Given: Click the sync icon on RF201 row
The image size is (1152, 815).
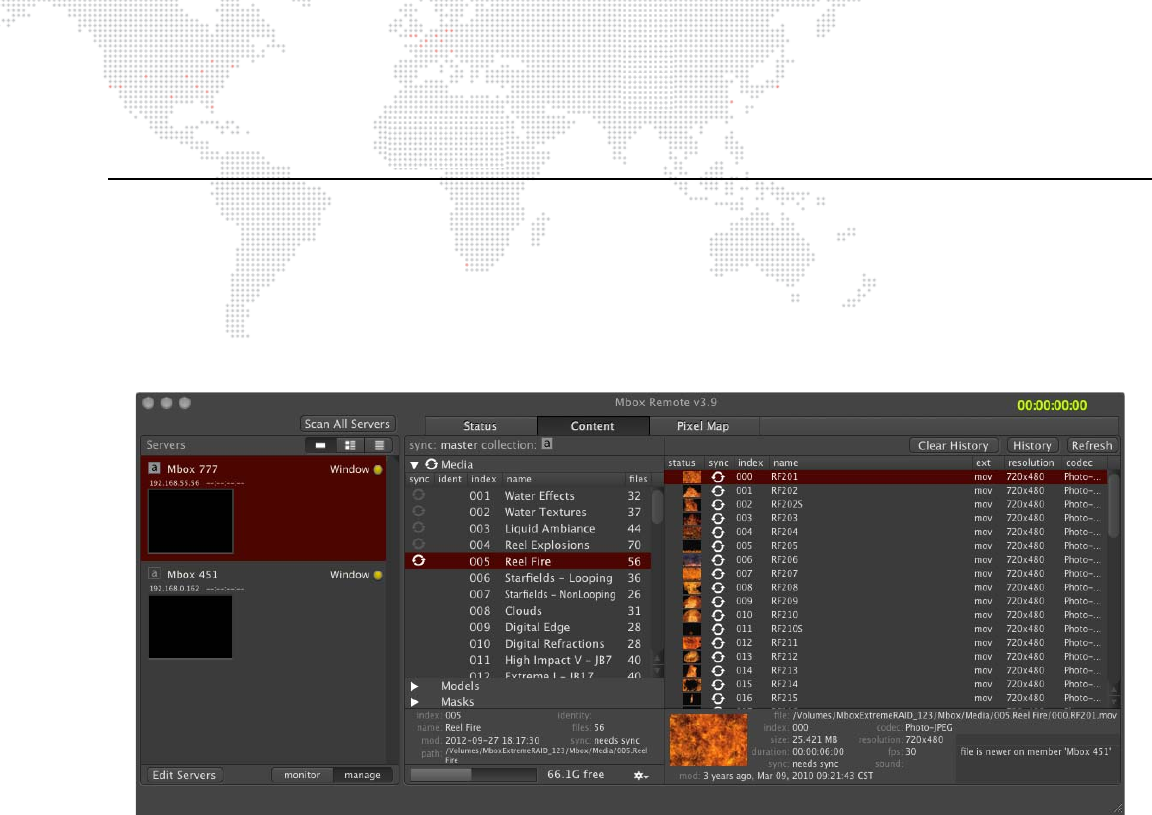Looking at the screenshot, I should [718, 477].
